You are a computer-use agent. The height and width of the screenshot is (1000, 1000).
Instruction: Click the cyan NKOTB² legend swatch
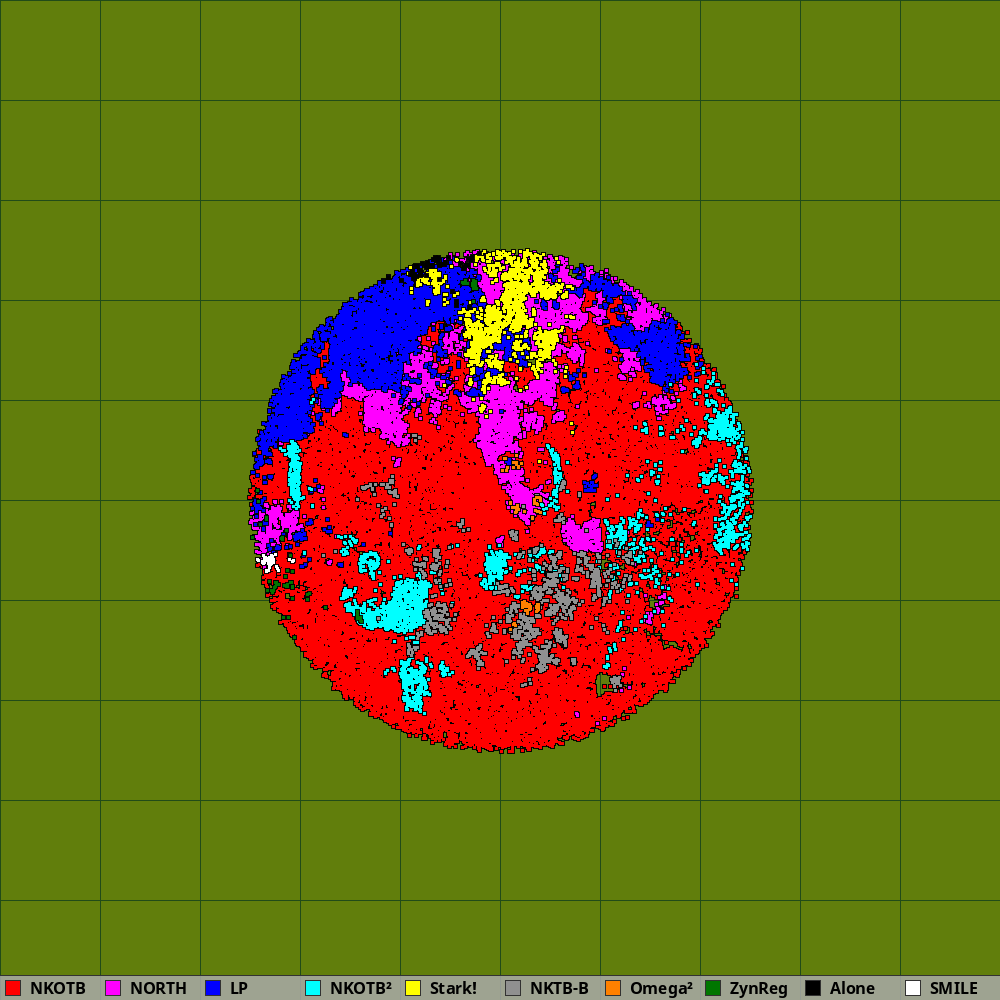click(313, 988)
